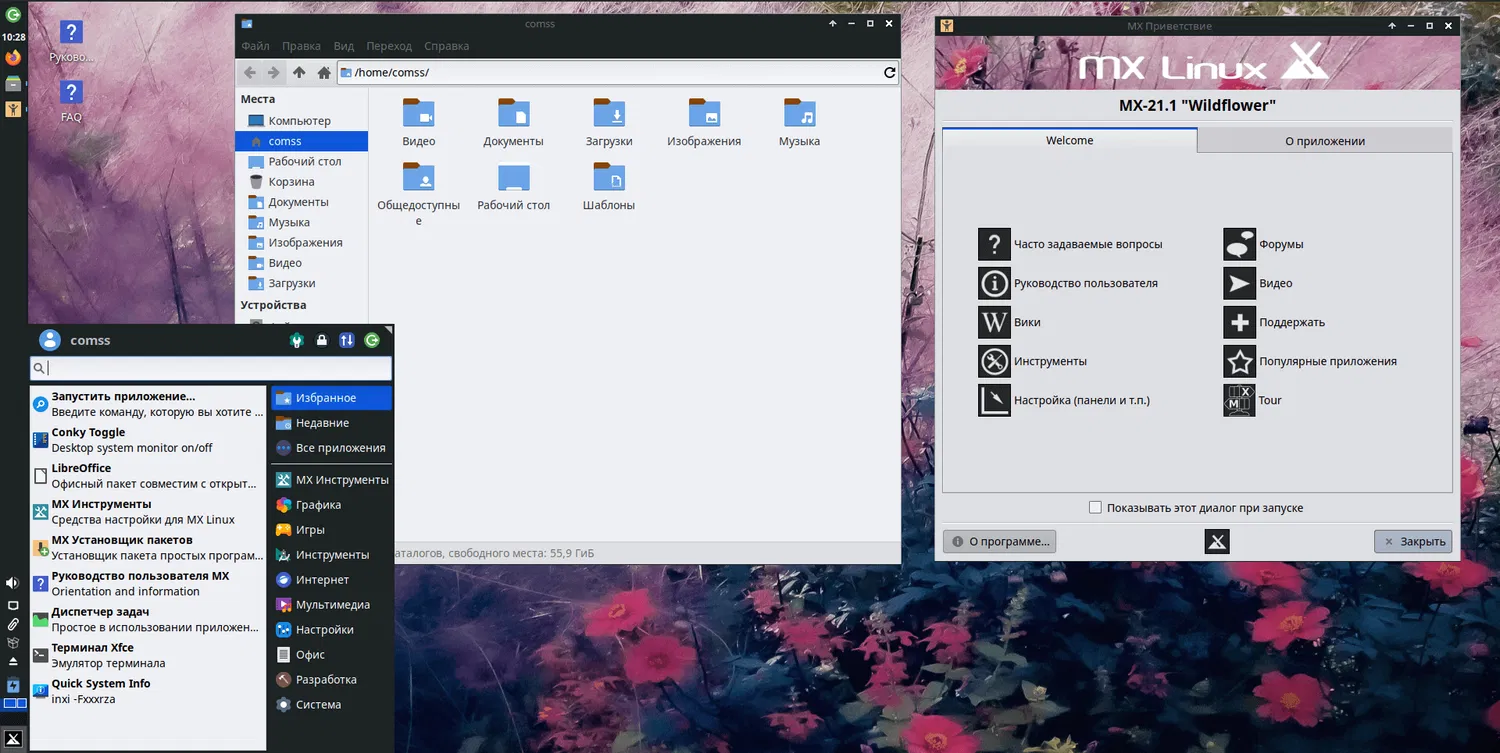
Task: Open Popular Apps star icon
Action: click(1239, 361)
